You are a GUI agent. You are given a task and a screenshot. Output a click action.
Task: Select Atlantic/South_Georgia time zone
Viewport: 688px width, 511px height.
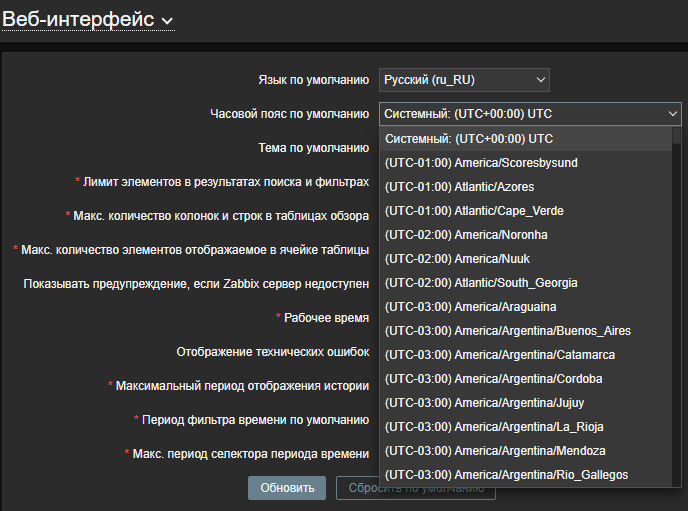pos(481,283)
